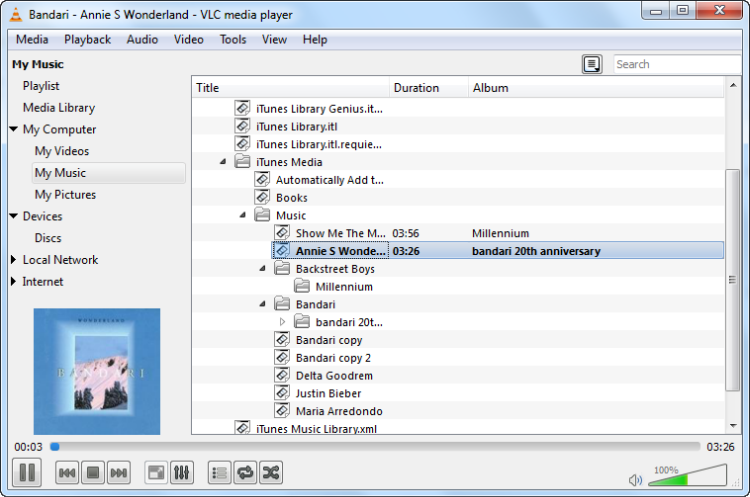Collapse the Music folder arrow
The image size is (750, 497).
click(x=243, y=215)
